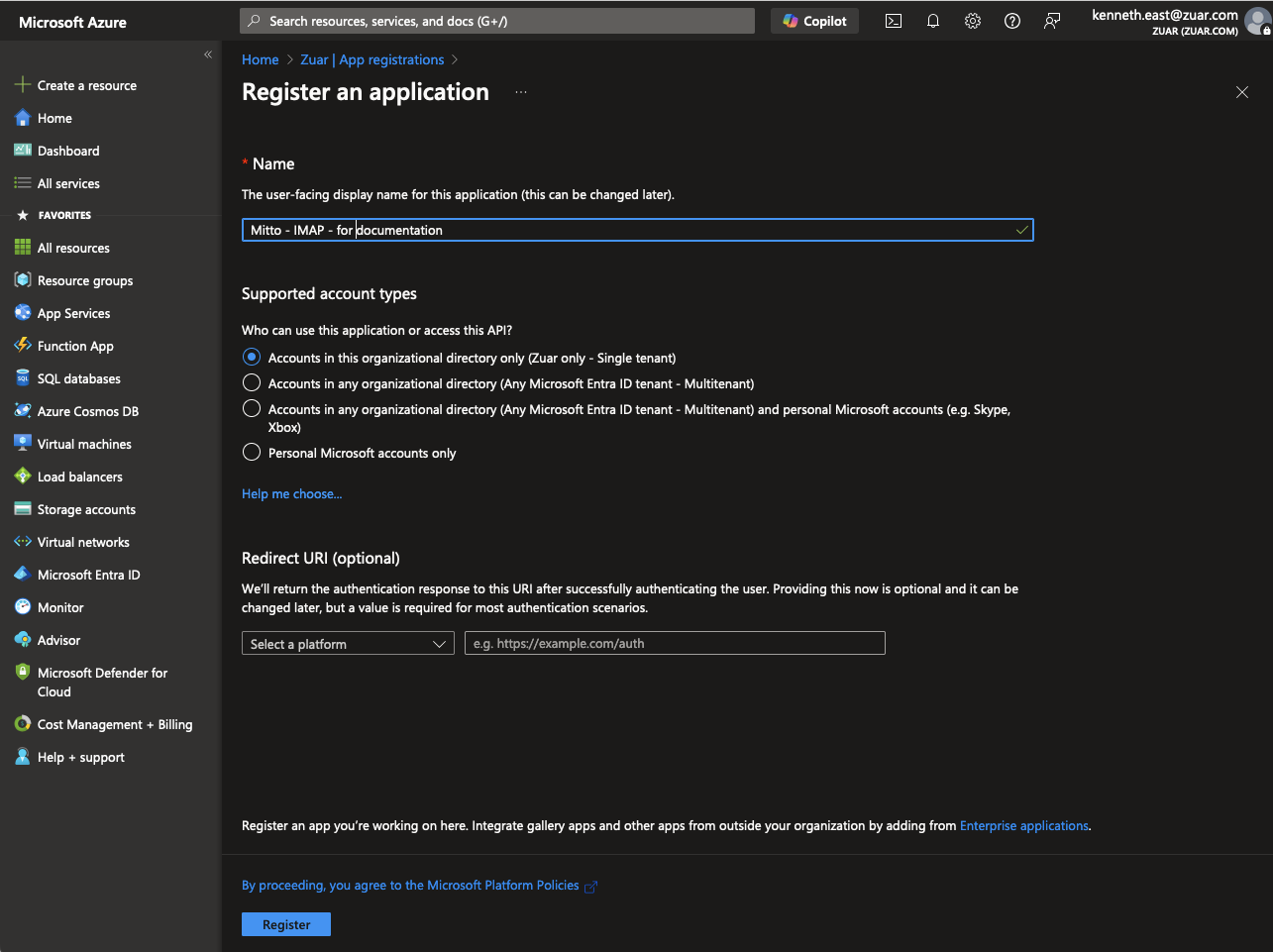
Task: Click the Home icon in sidebar
Action: point(22,118)
